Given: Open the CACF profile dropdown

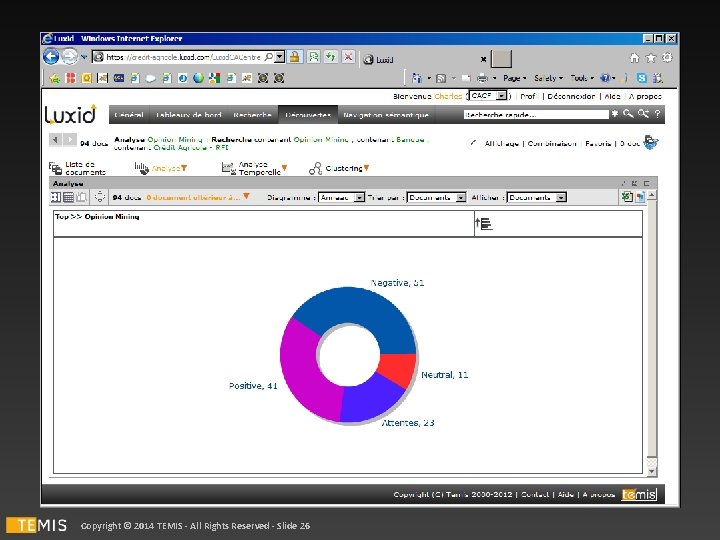Looking at the screenshot, I should 502,96.
